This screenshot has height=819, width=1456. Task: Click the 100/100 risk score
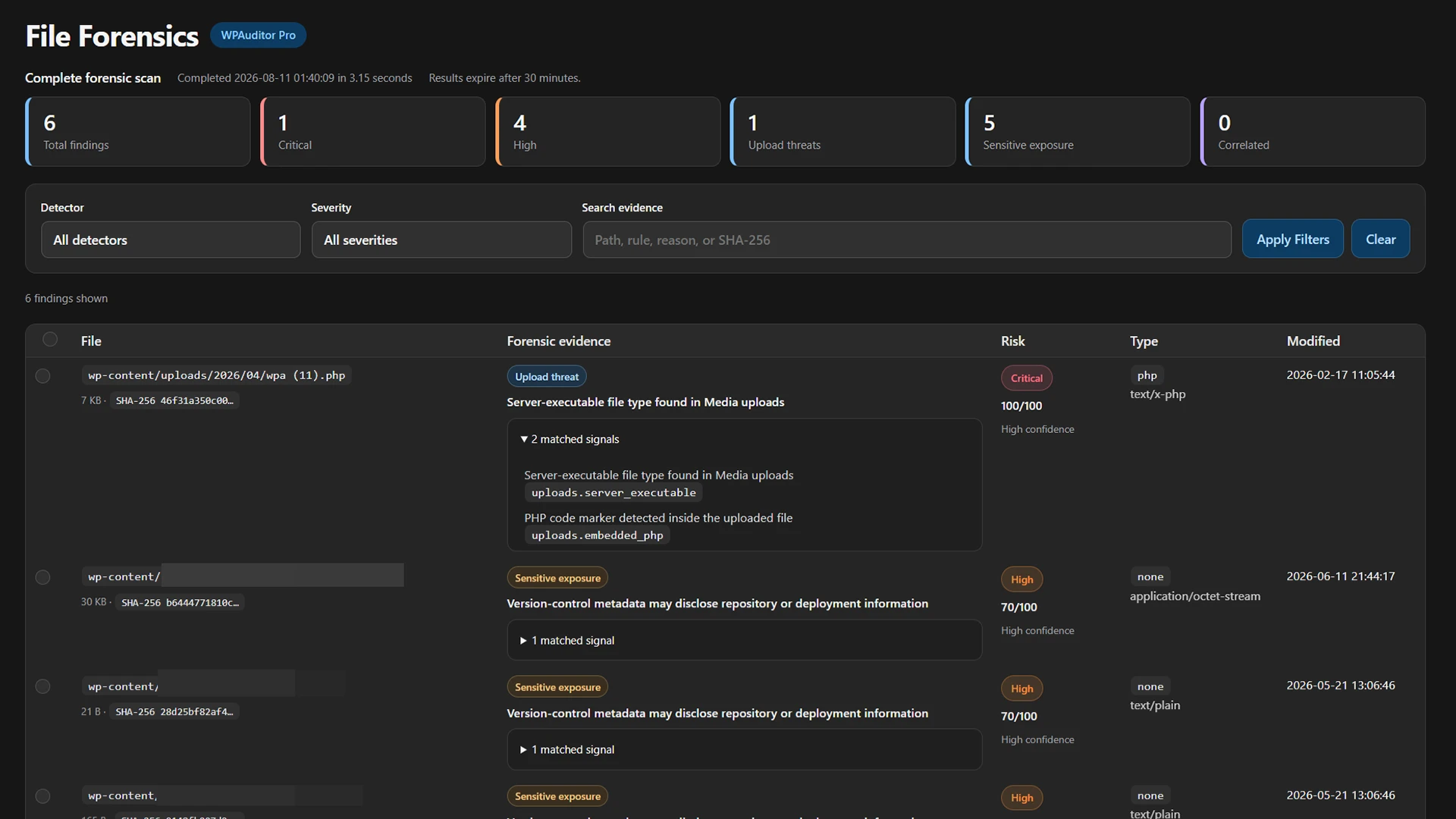[x=1021, y=406]
